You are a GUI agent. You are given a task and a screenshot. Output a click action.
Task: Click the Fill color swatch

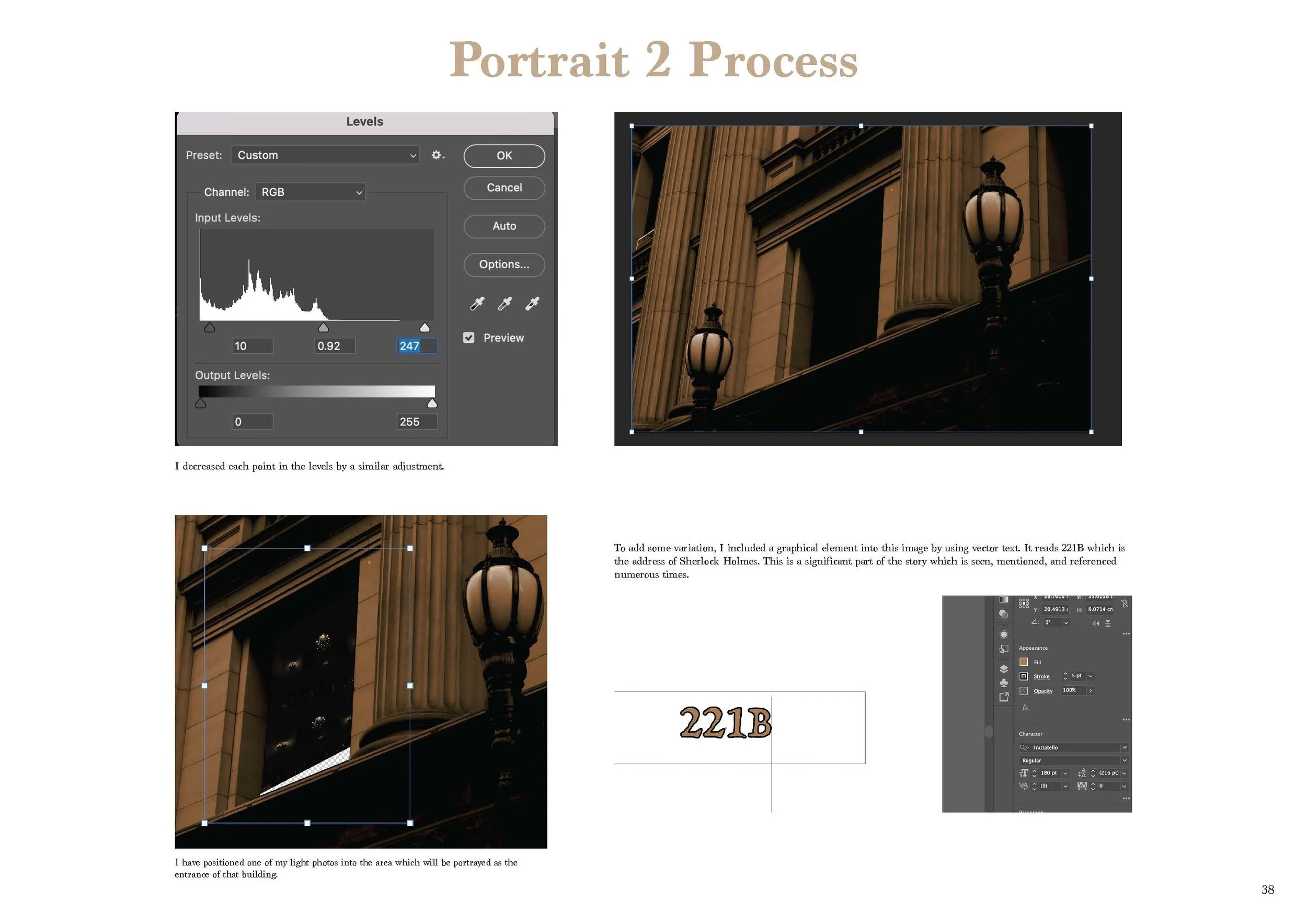pyautogui.click(x=1024, y=662)
